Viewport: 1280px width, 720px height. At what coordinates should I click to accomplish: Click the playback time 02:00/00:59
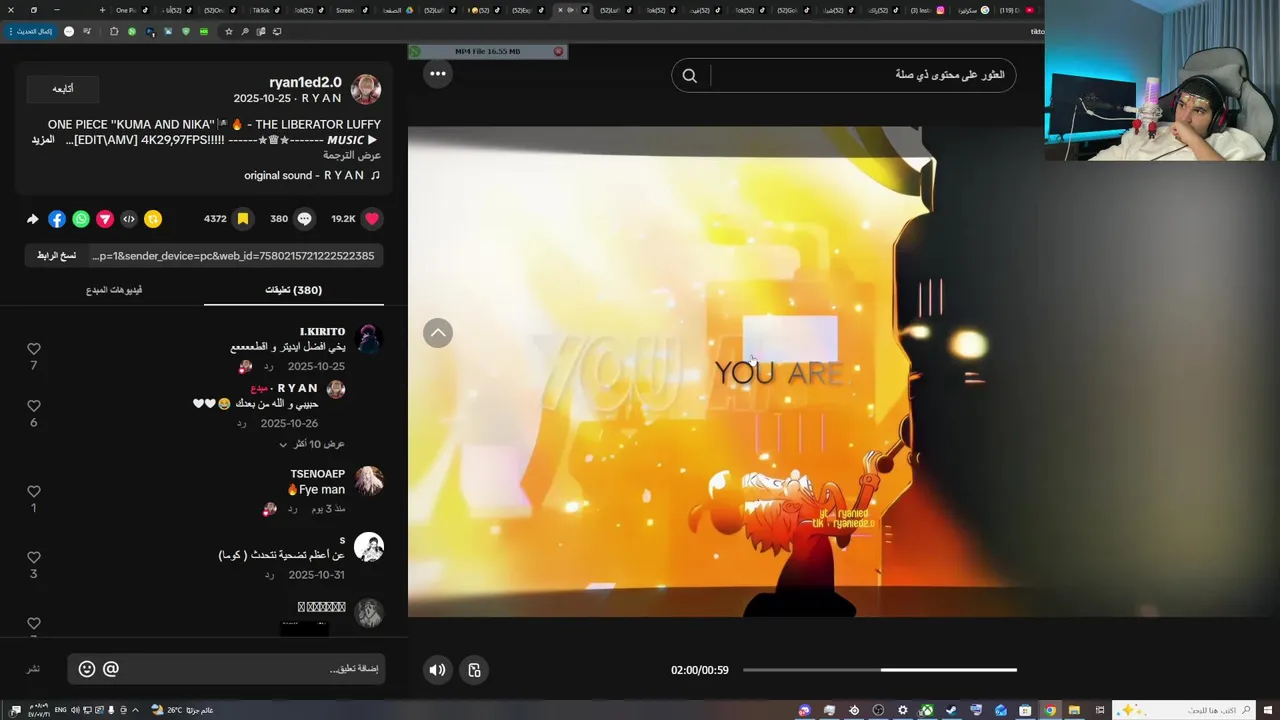700,670
